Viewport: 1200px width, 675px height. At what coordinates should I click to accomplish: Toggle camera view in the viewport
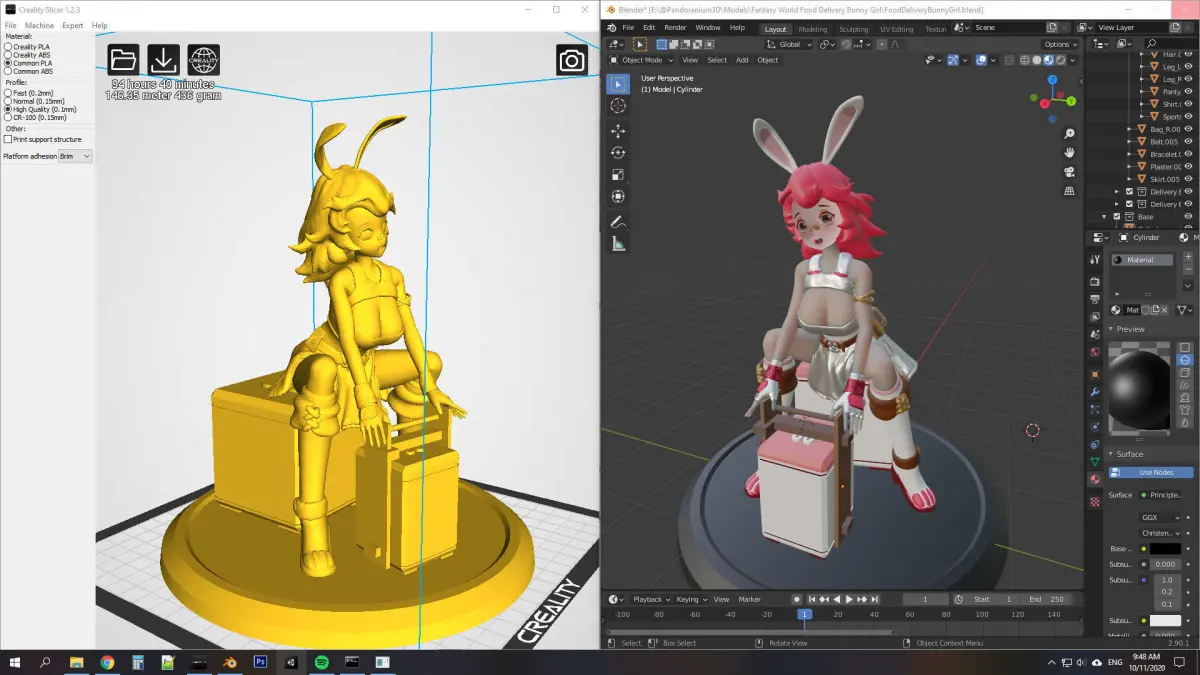click(1069, 172)
